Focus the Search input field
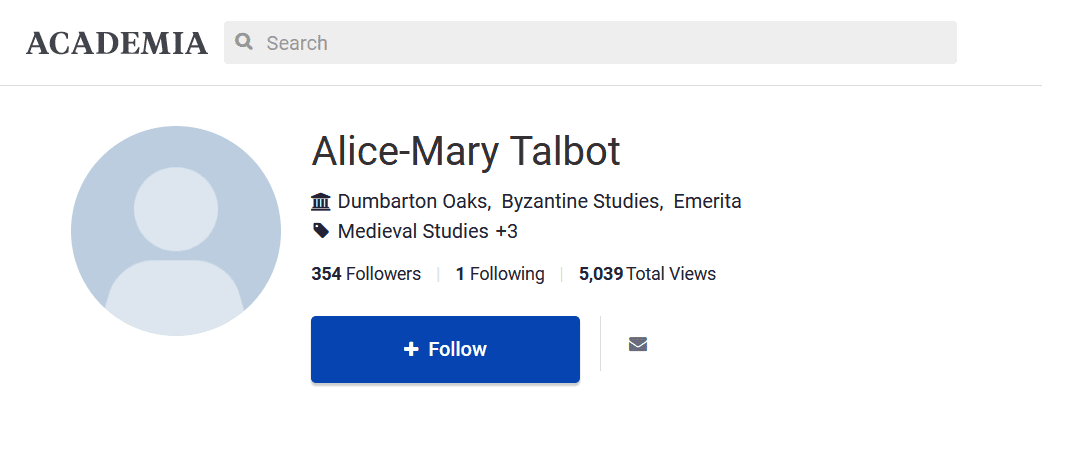This screenshot has height=456, width=1070. coord(600,43)
